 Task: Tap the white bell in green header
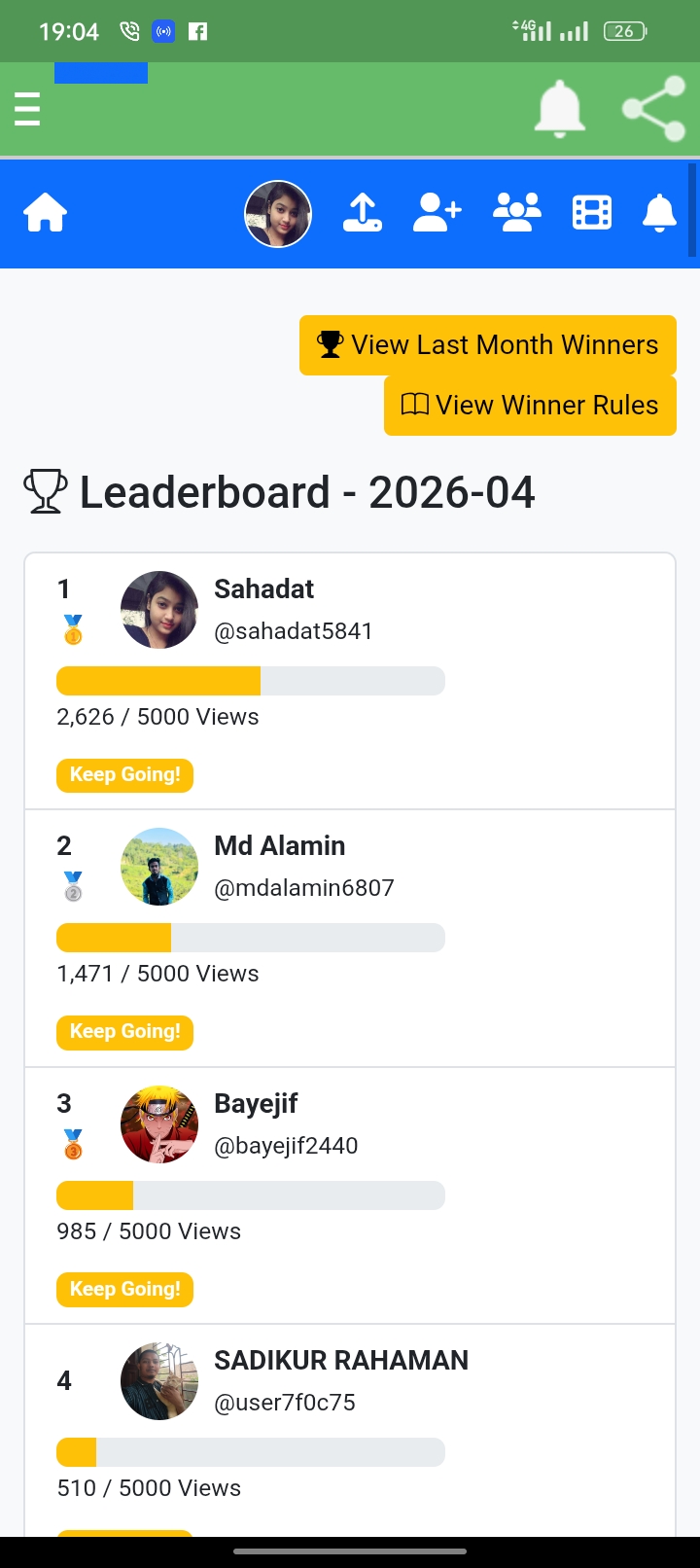[560, 108]
